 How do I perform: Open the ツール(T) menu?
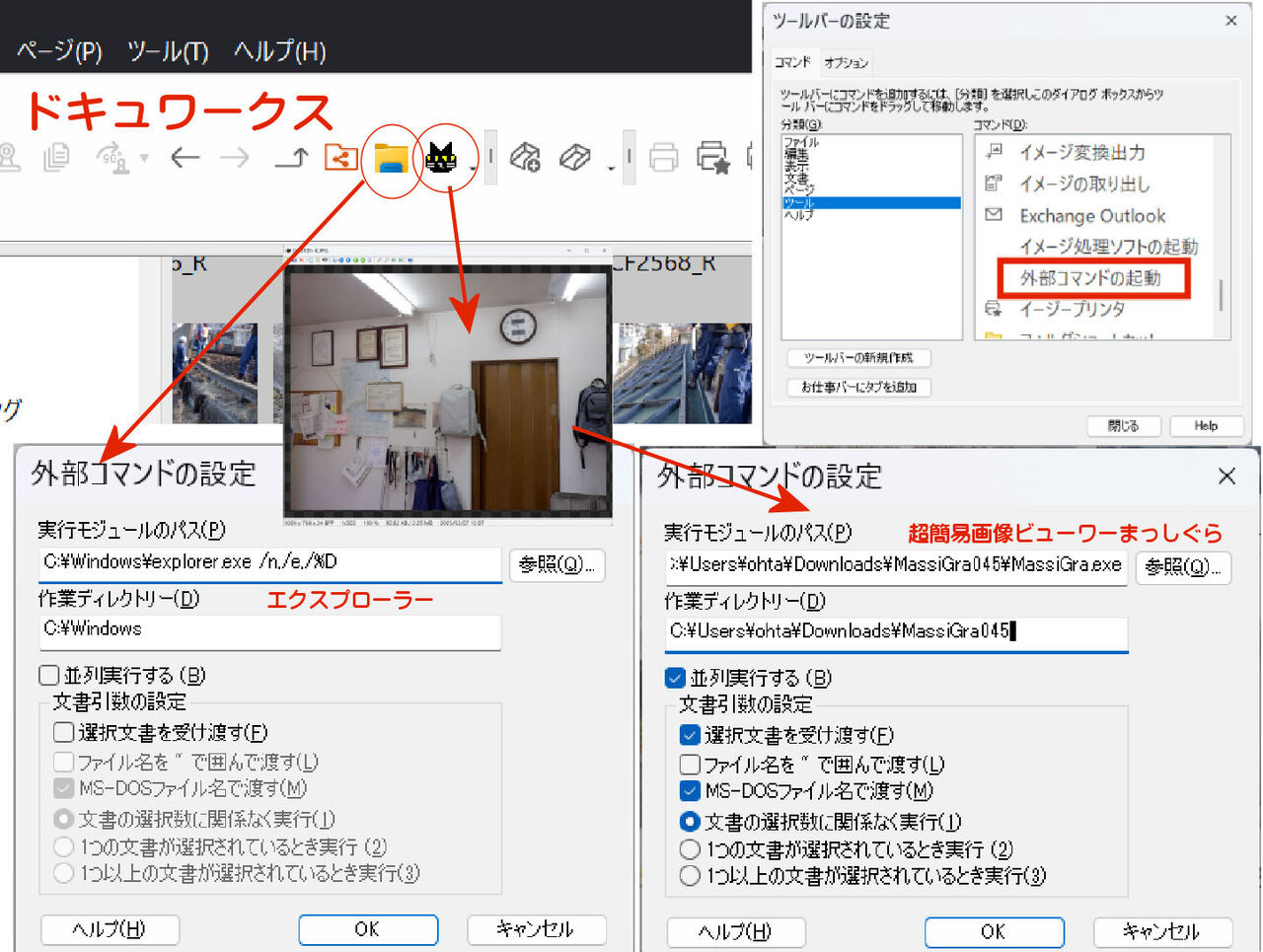click(168, 51)
